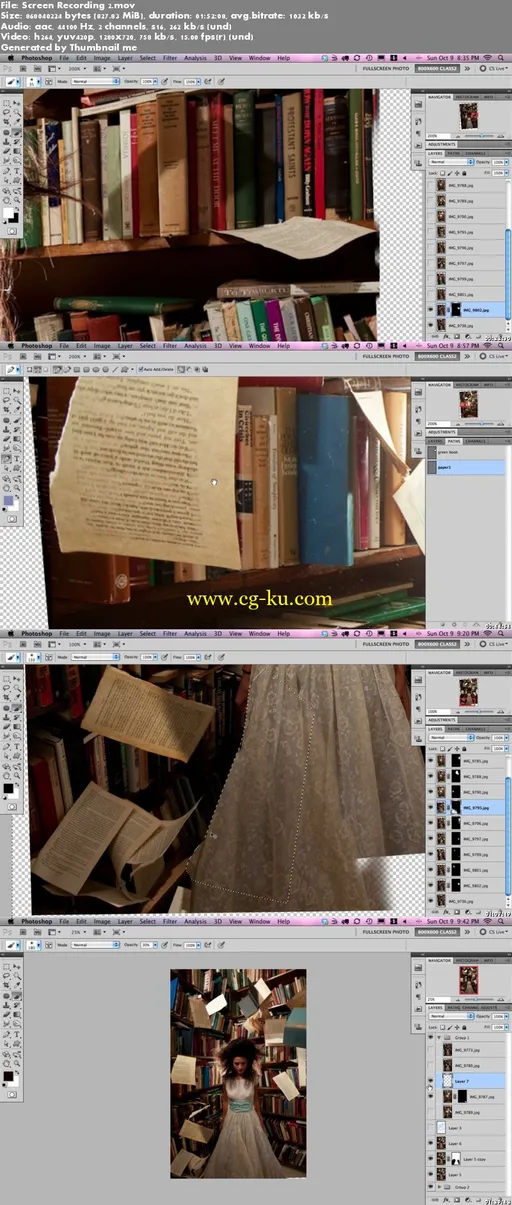Switch to the Layers tab in the 8:57 PM frame
This screenshot has height=1205, width=512.
436,439
